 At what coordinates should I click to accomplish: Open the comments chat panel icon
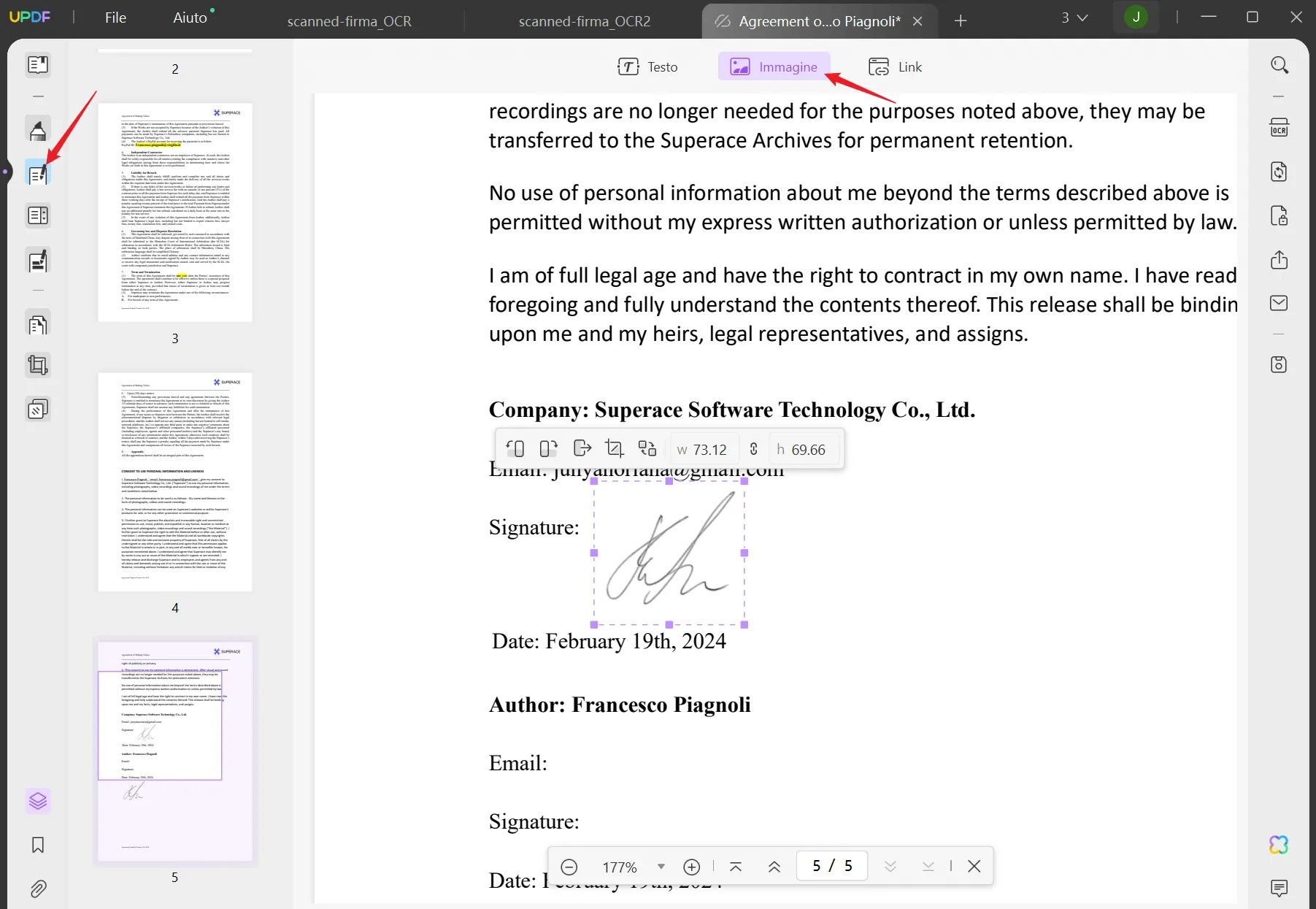(x=1279, y=888)
